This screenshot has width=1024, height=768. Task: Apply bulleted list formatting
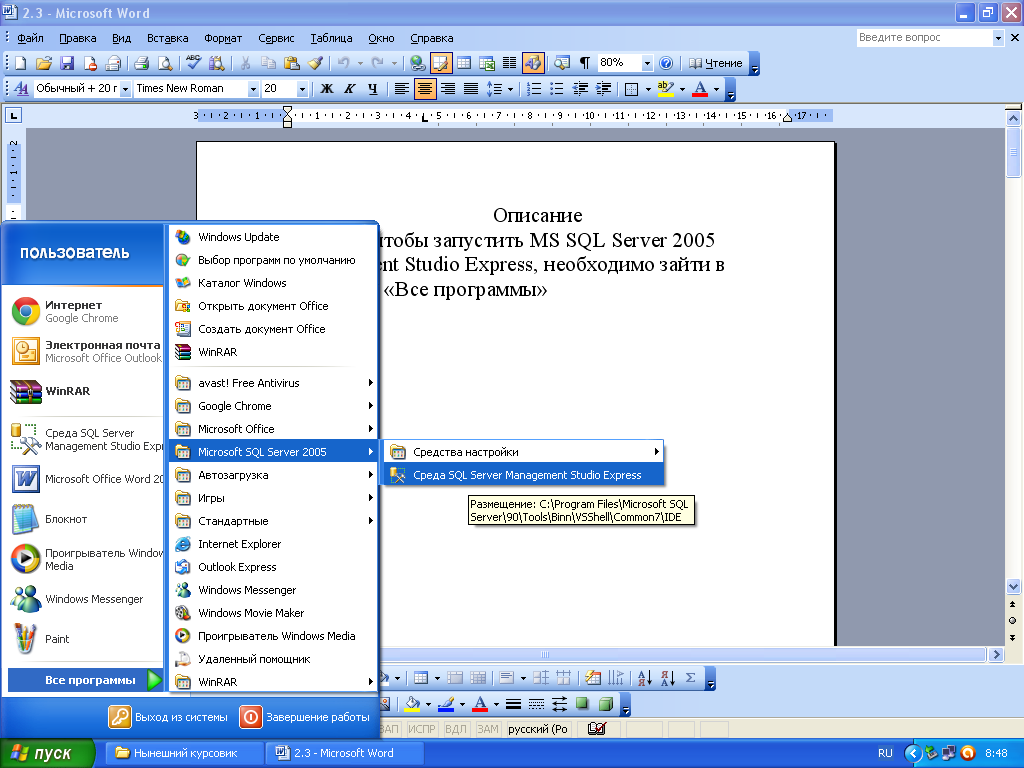(x=556, y=88)
